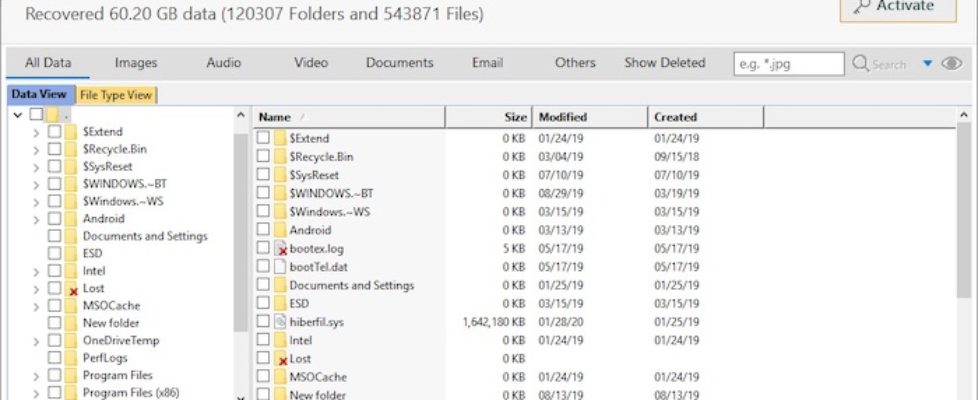Tick the checkbox next to hiberfil.sys
Screen dimensions: 978x400
pos(263,322)
